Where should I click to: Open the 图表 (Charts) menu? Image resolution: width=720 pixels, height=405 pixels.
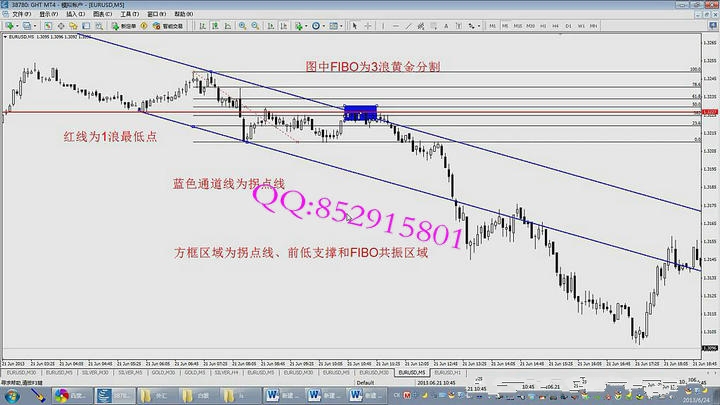coord(100,16)
